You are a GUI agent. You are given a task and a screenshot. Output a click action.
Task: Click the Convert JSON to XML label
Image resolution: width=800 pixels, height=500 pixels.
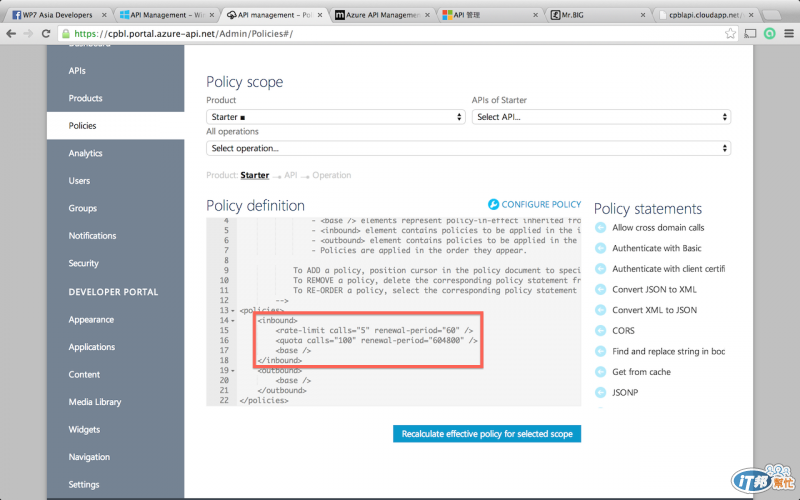(654, 289)
